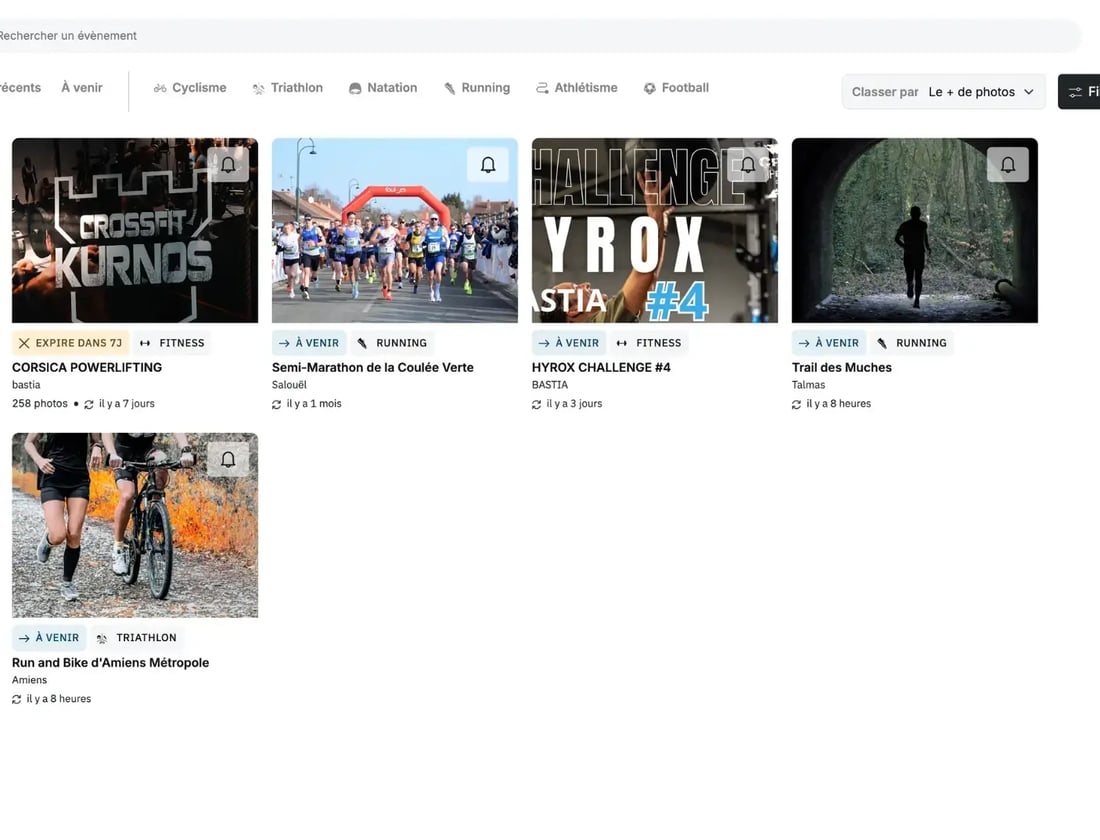Click the 'À VENIR' badge on HYROX CHALLENGE #4

pyautogui.click(x=569, y=343)
